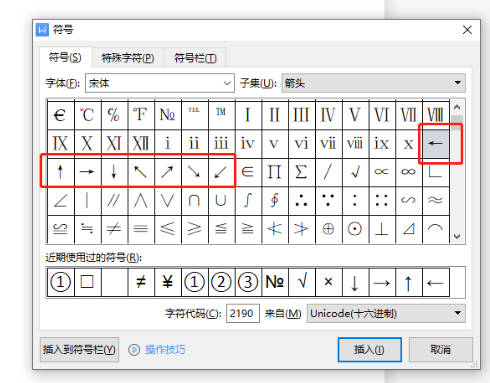Image resolution: width=490 pixels, height=383 pixels.
Task: Click the 插入到符号栏(Y) button
Action: [x=79, y=349]
